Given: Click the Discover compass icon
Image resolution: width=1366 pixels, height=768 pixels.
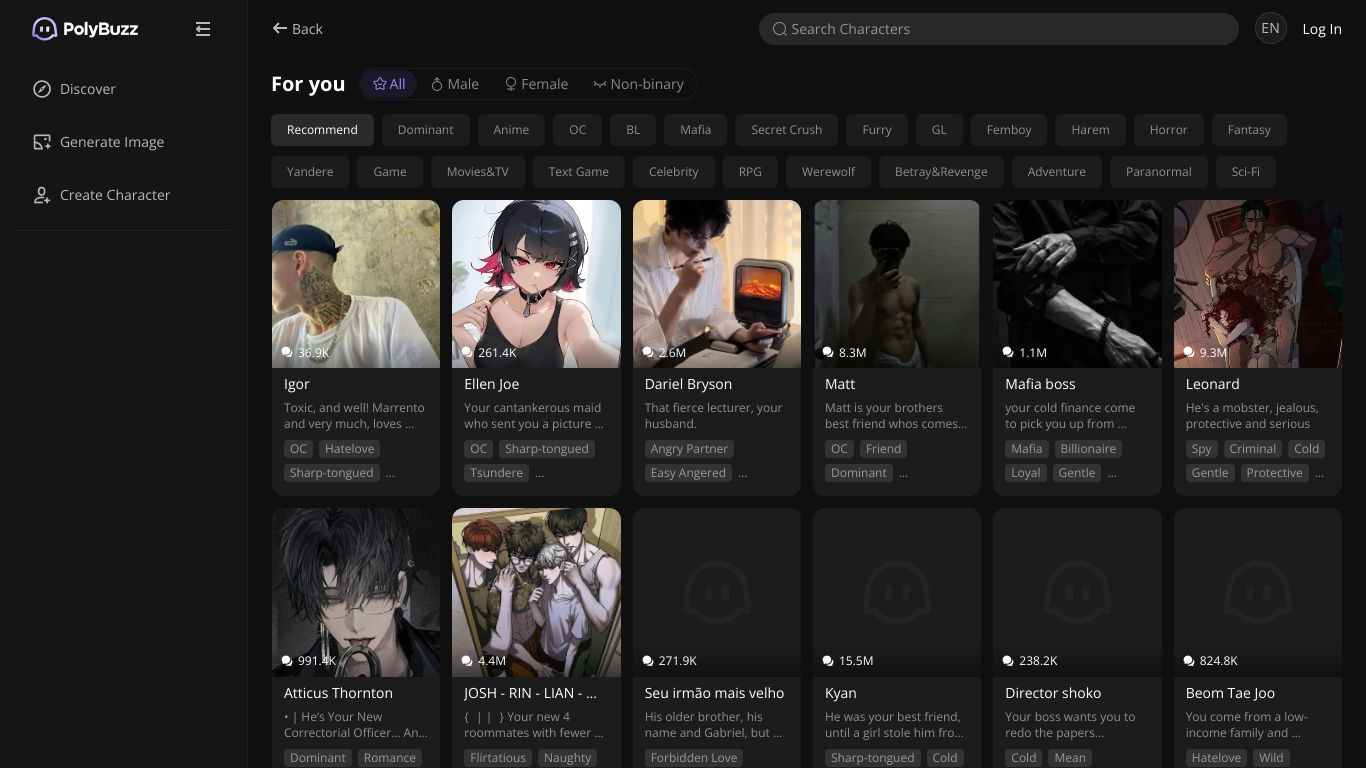Looking at the screenshot, I should tap(42, 89).
